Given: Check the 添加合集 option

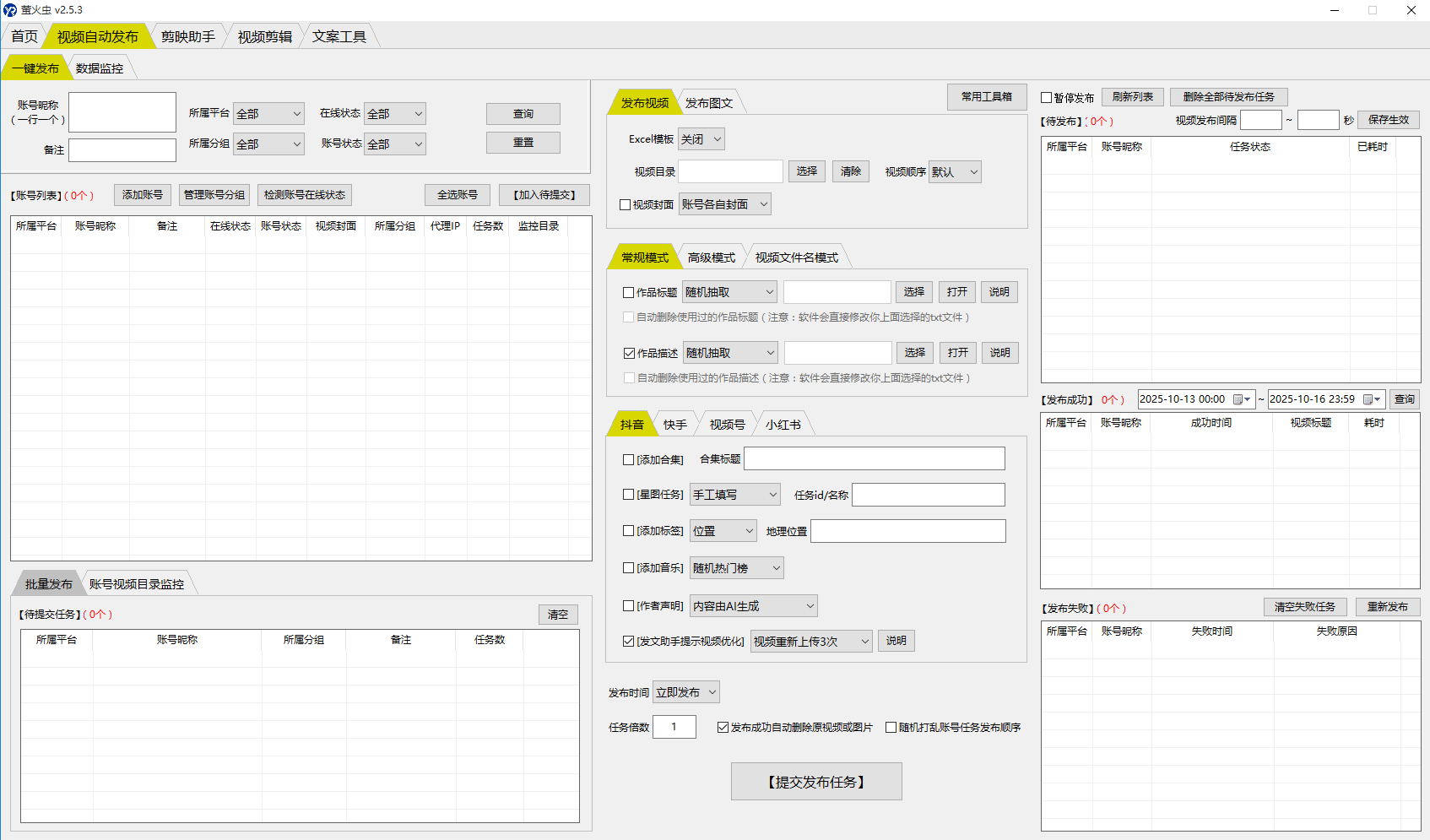Looking at the screenshot, I should coord(628,460).
